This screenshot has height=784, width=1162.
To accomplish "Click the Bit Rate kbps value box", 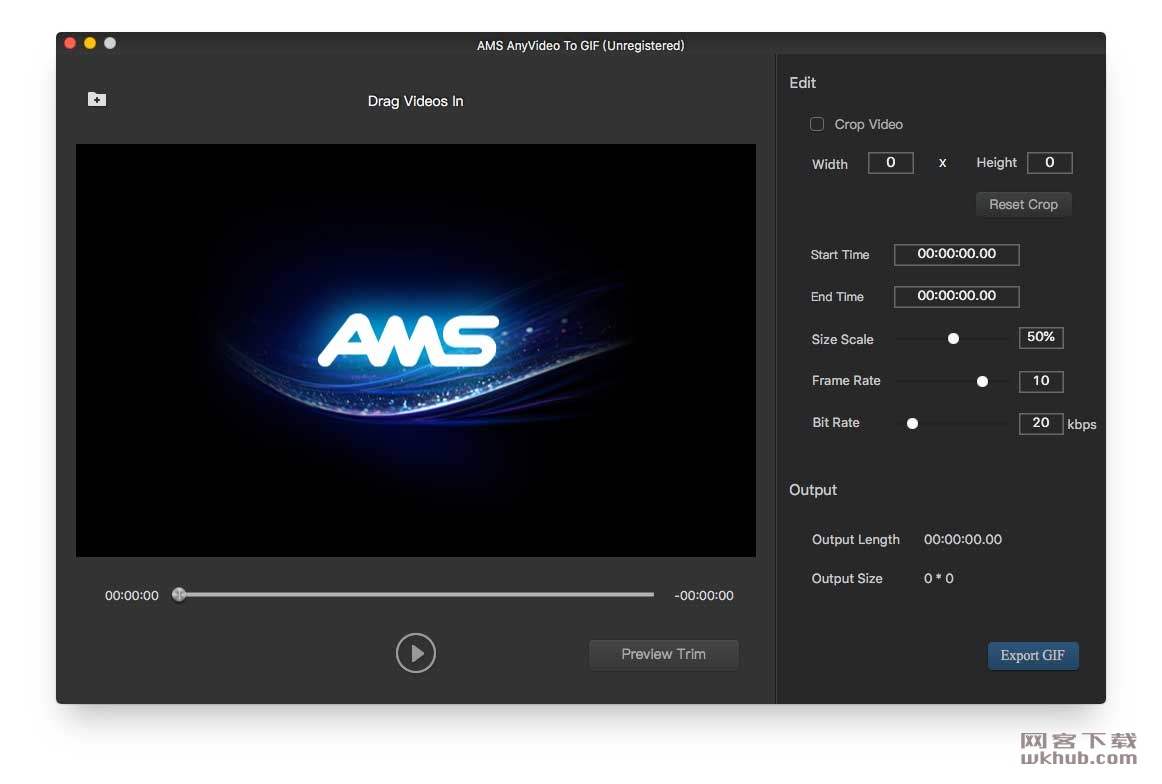I will point(1040,423).
